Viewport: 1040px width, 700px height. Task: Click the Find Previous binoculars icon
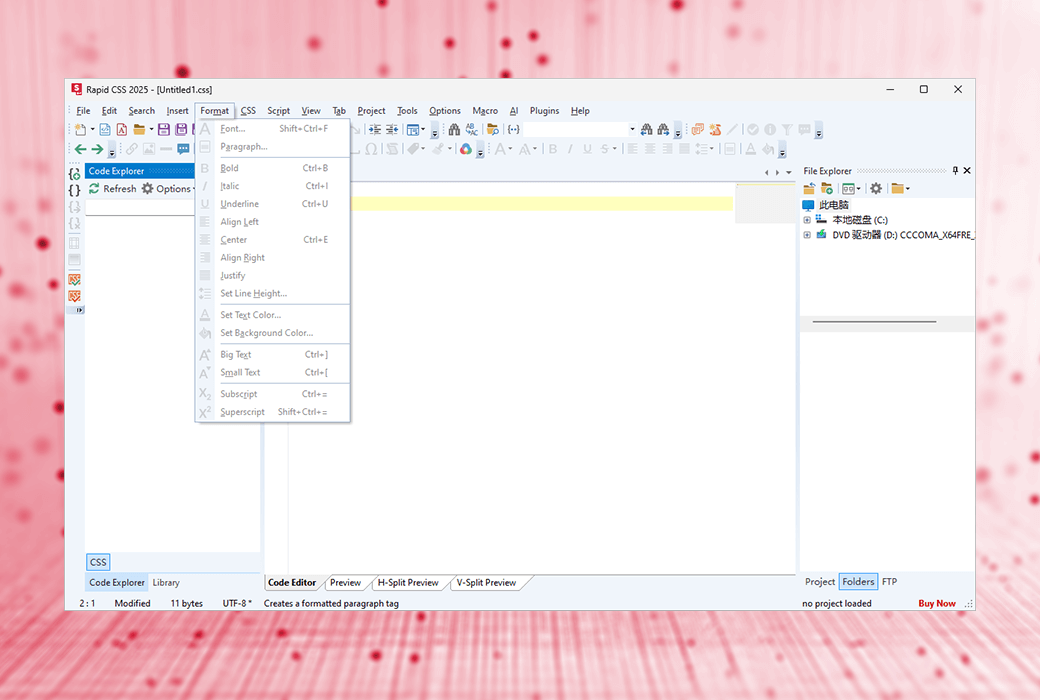click(x=646, y=129)
